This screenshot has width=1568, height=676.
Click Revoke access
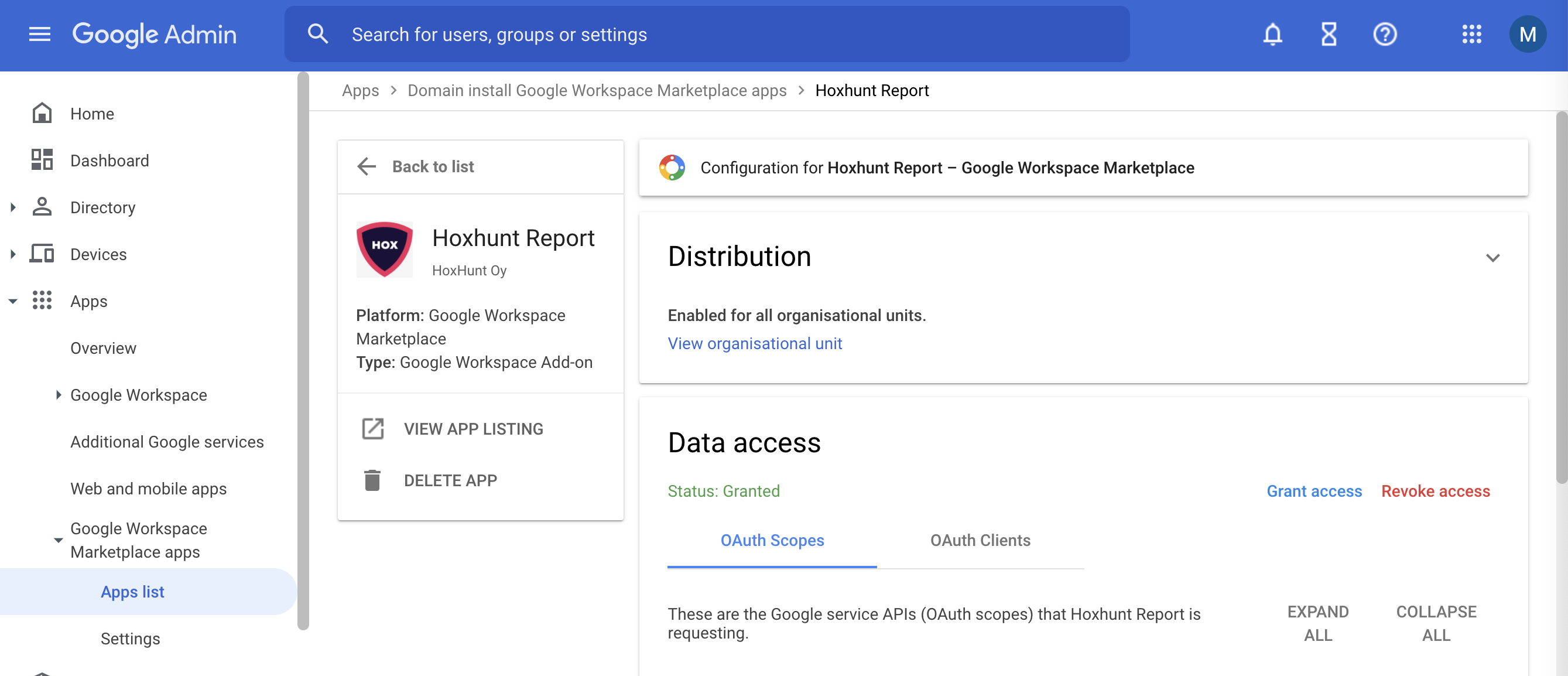pyautogui.click(x=1435, y=491)
